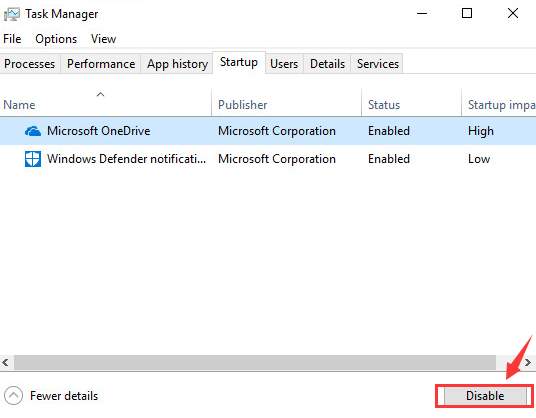Image resolution: width=536 pixels, height=418 pixels.
Task: Click the sort arrow above Name column
Action: (x=100, y=94)
